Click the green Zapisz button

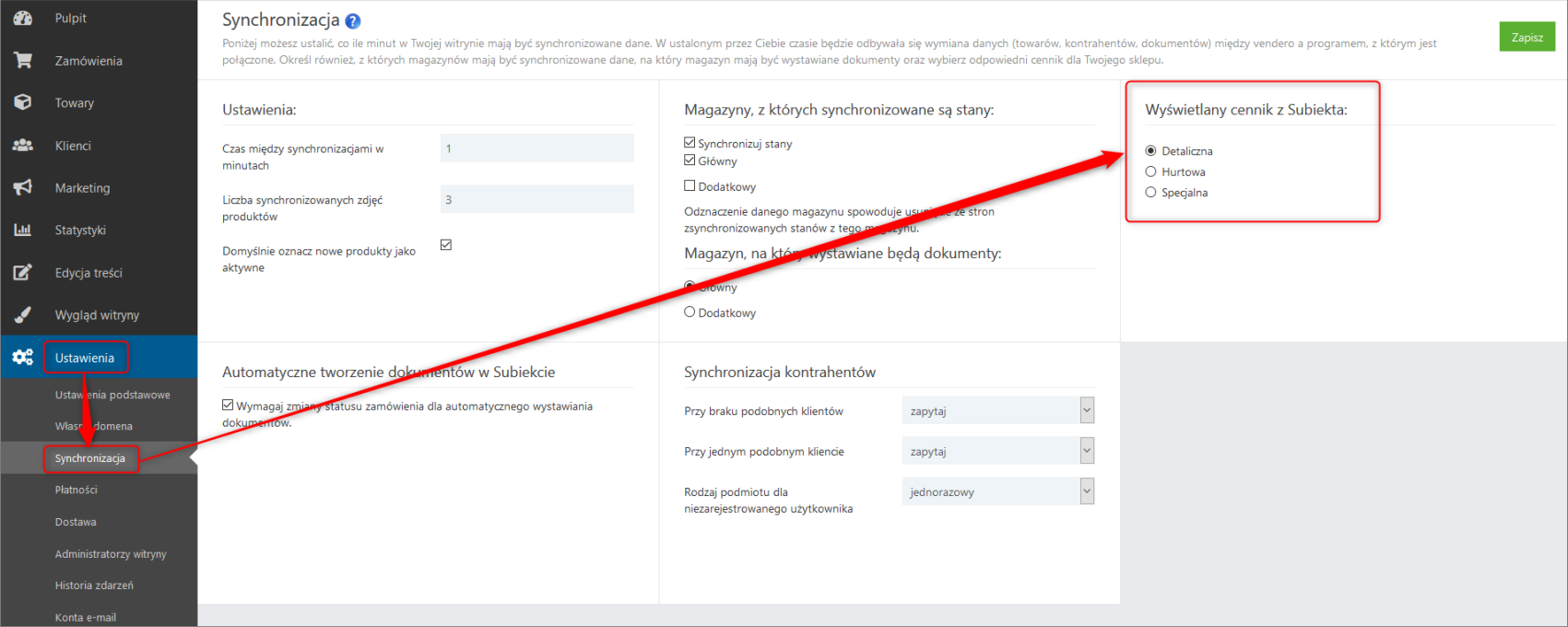tap(1527, 37)
